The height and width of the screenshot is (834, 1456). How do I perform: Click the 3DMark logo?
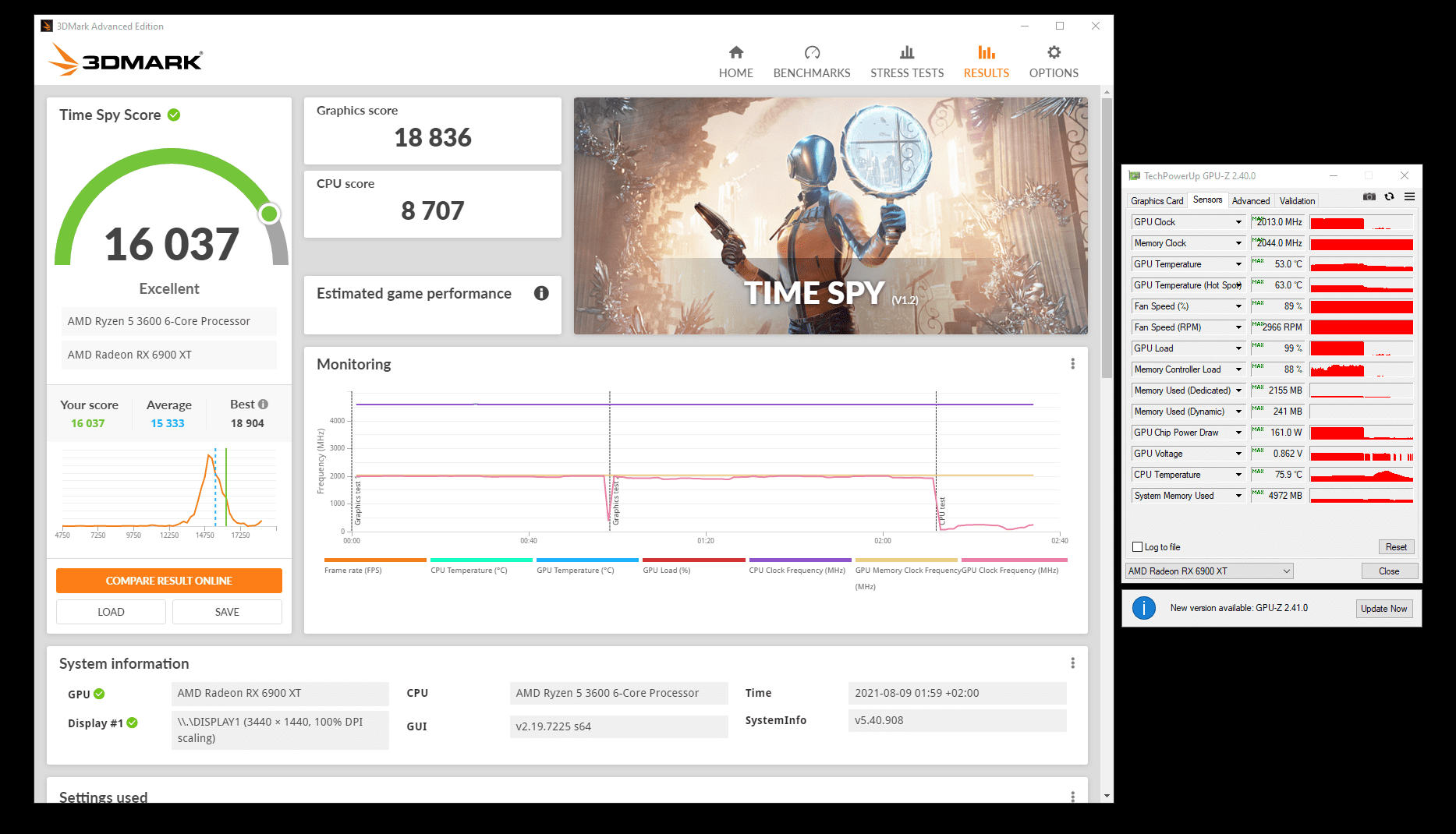pos(126,60)
